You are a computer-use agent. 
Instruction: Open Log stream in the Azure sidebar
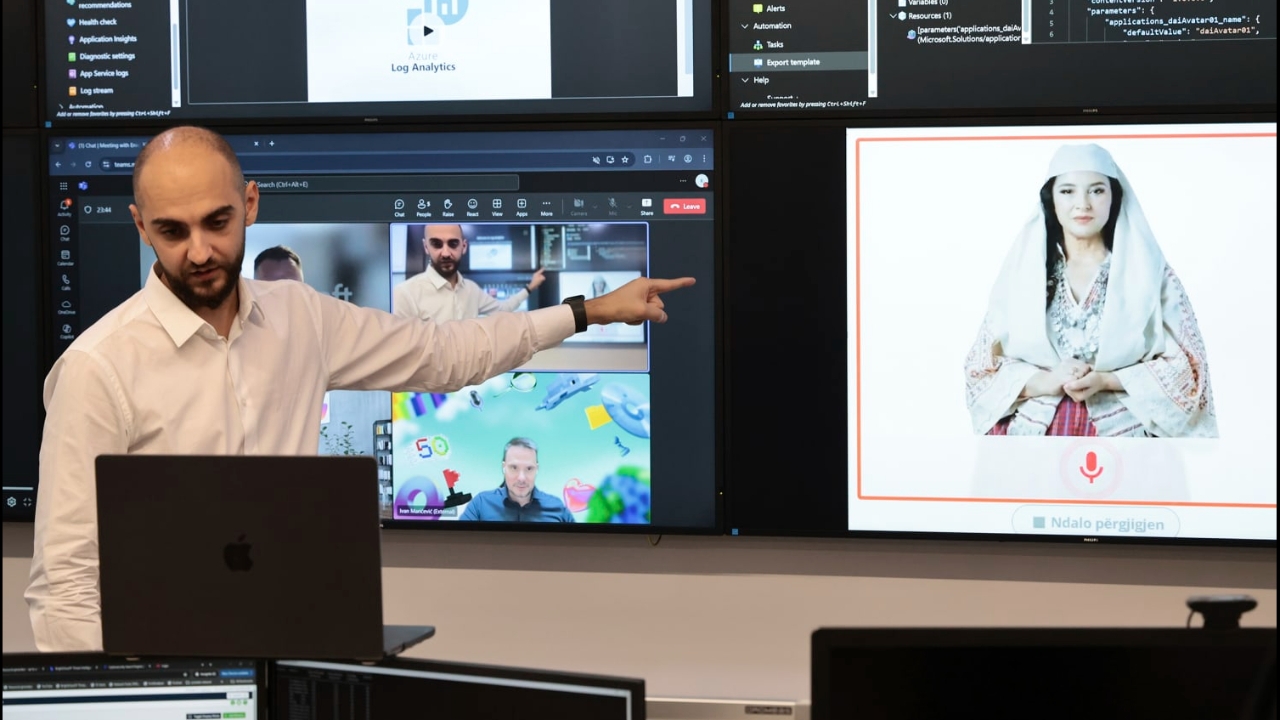96,90
